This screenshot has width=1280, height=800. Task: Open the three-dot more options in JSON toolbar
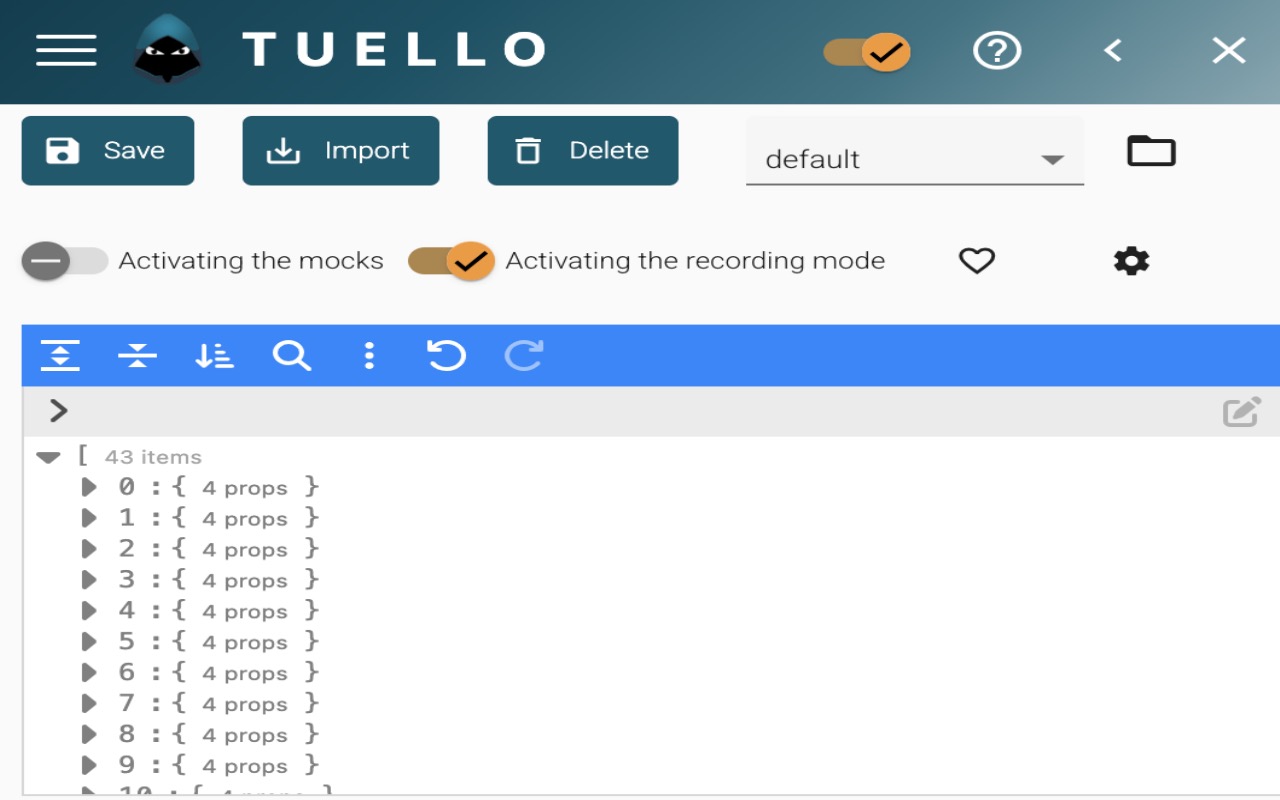click(369, 355)
